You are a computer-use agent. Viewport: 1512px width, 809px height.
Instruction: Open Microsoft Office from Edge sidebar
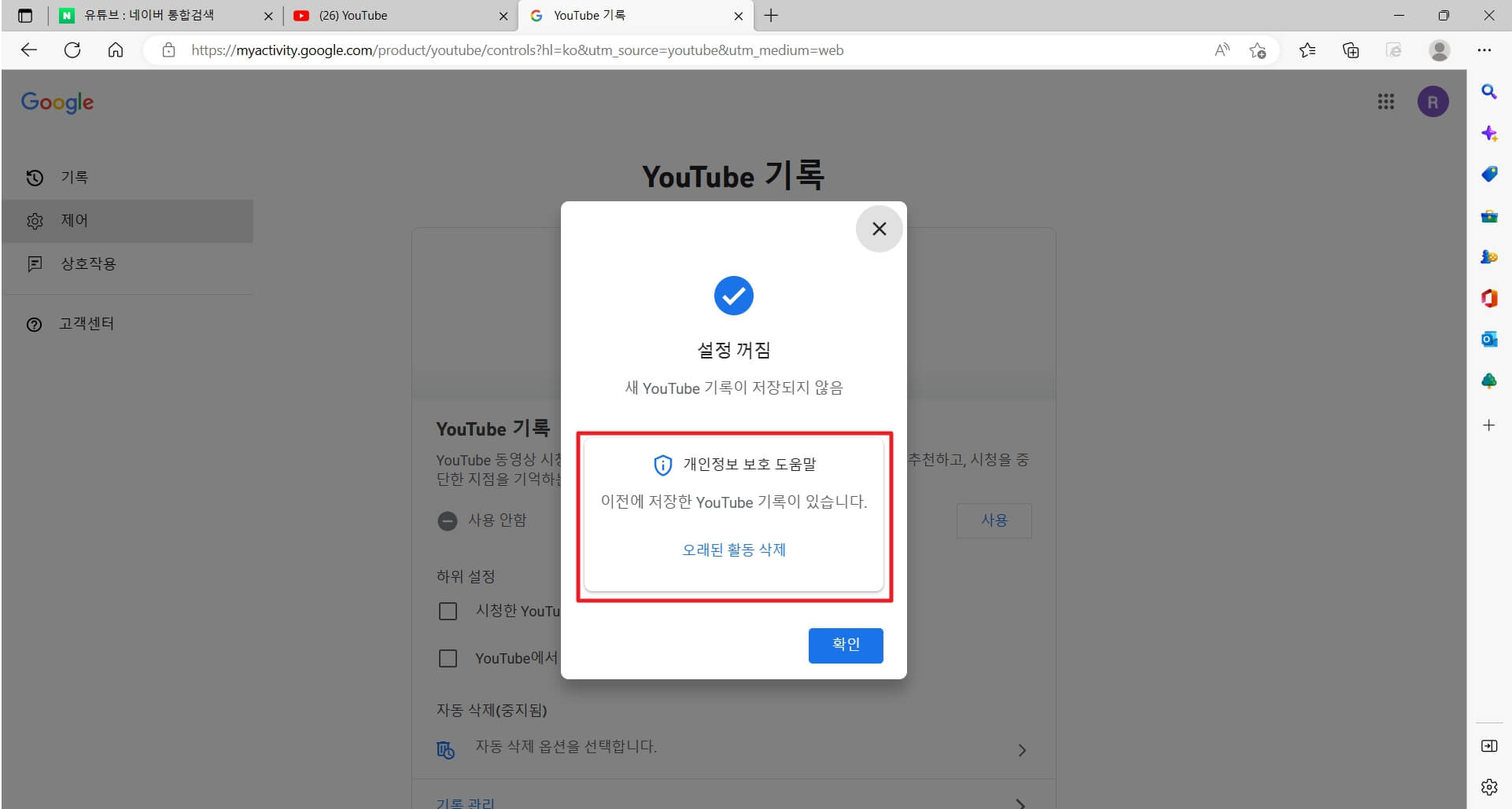[x=1488, y=298]
